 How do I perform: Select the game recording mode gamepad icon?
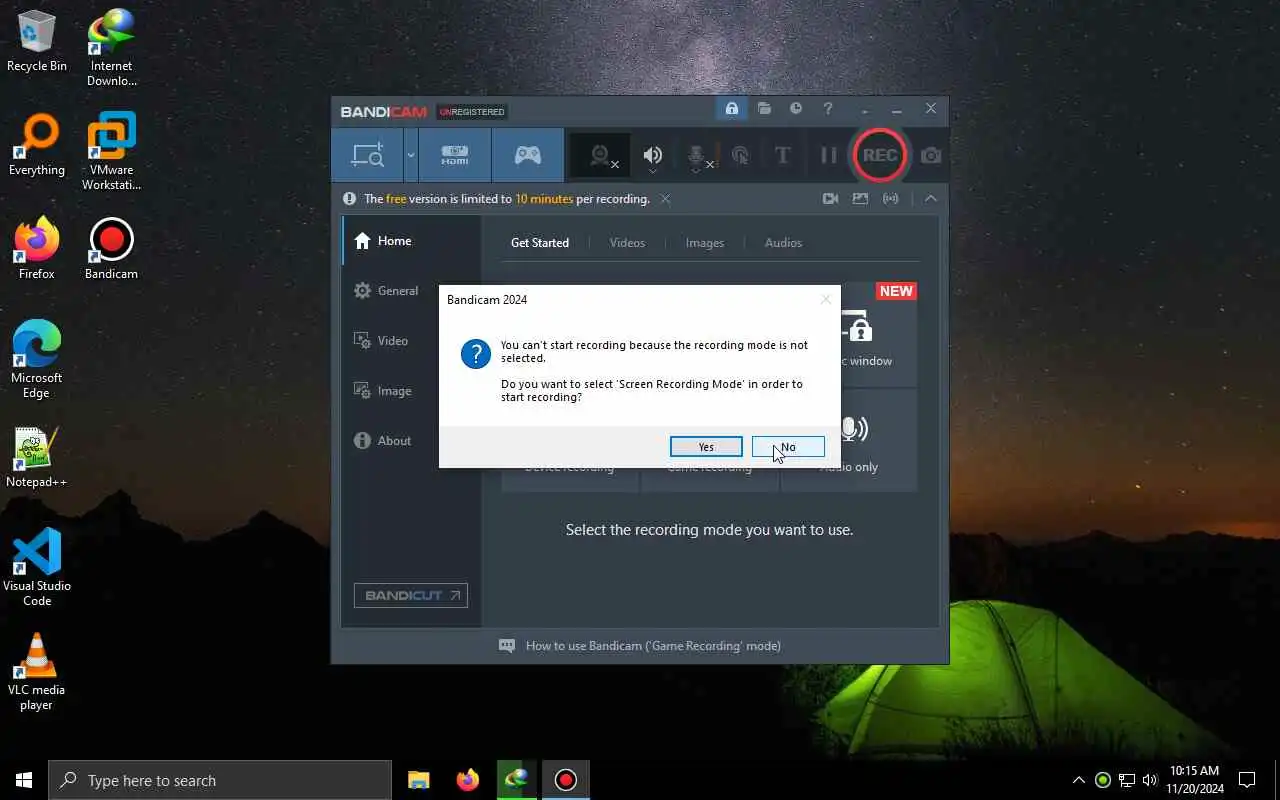tap(527, 155)
